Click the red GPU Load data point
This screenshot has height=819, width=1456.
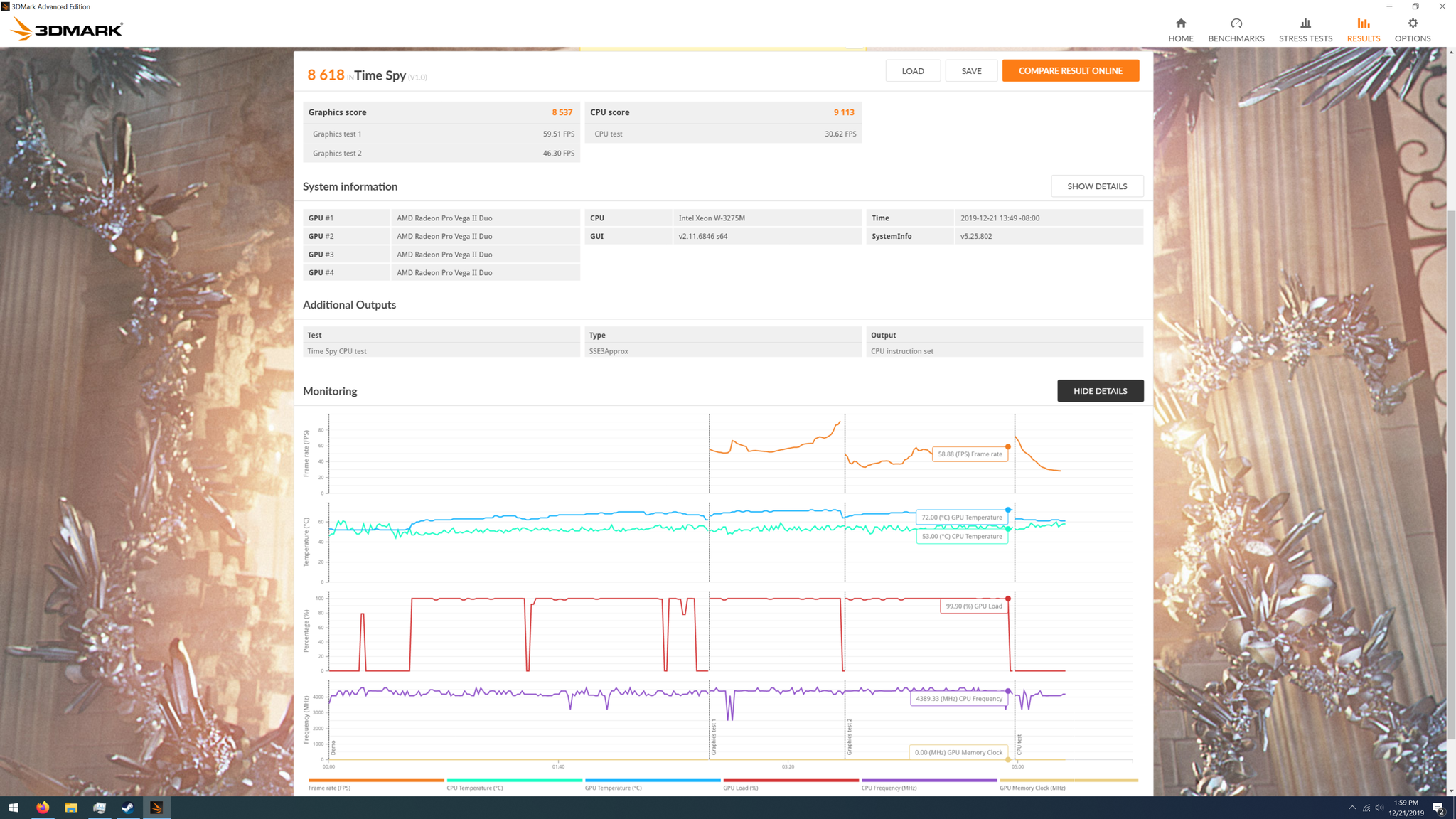[1007, 599]
